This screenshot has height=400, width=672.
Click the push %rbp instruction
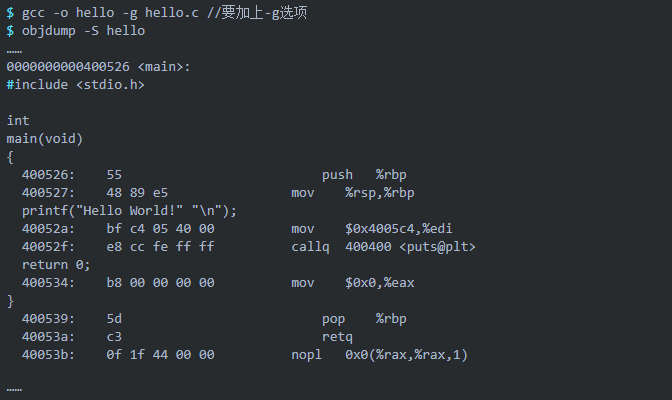point(364,174)
